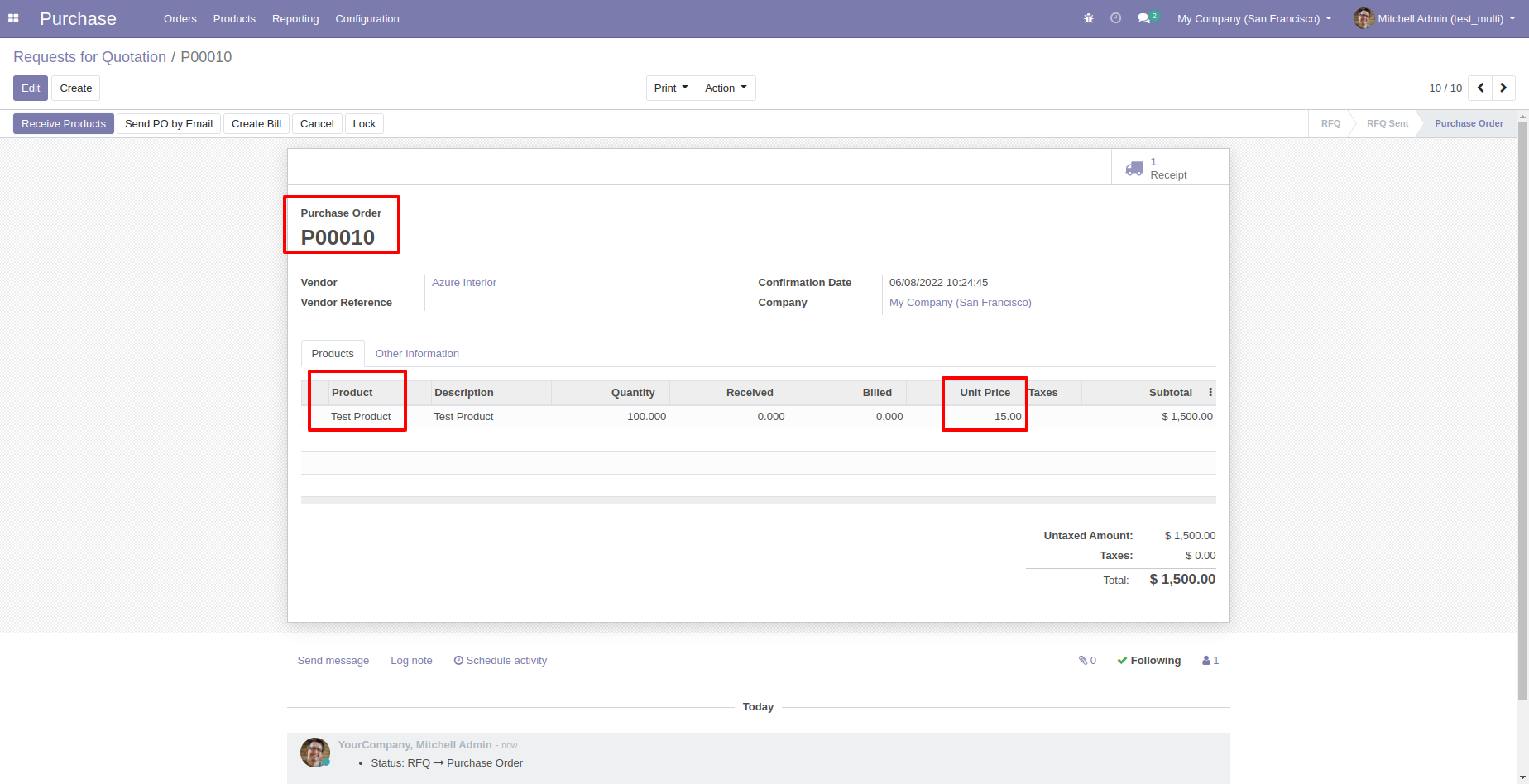The image size is (1529, 784).
Task: Open Mitchell Admin user menu
Action: 1436,18
